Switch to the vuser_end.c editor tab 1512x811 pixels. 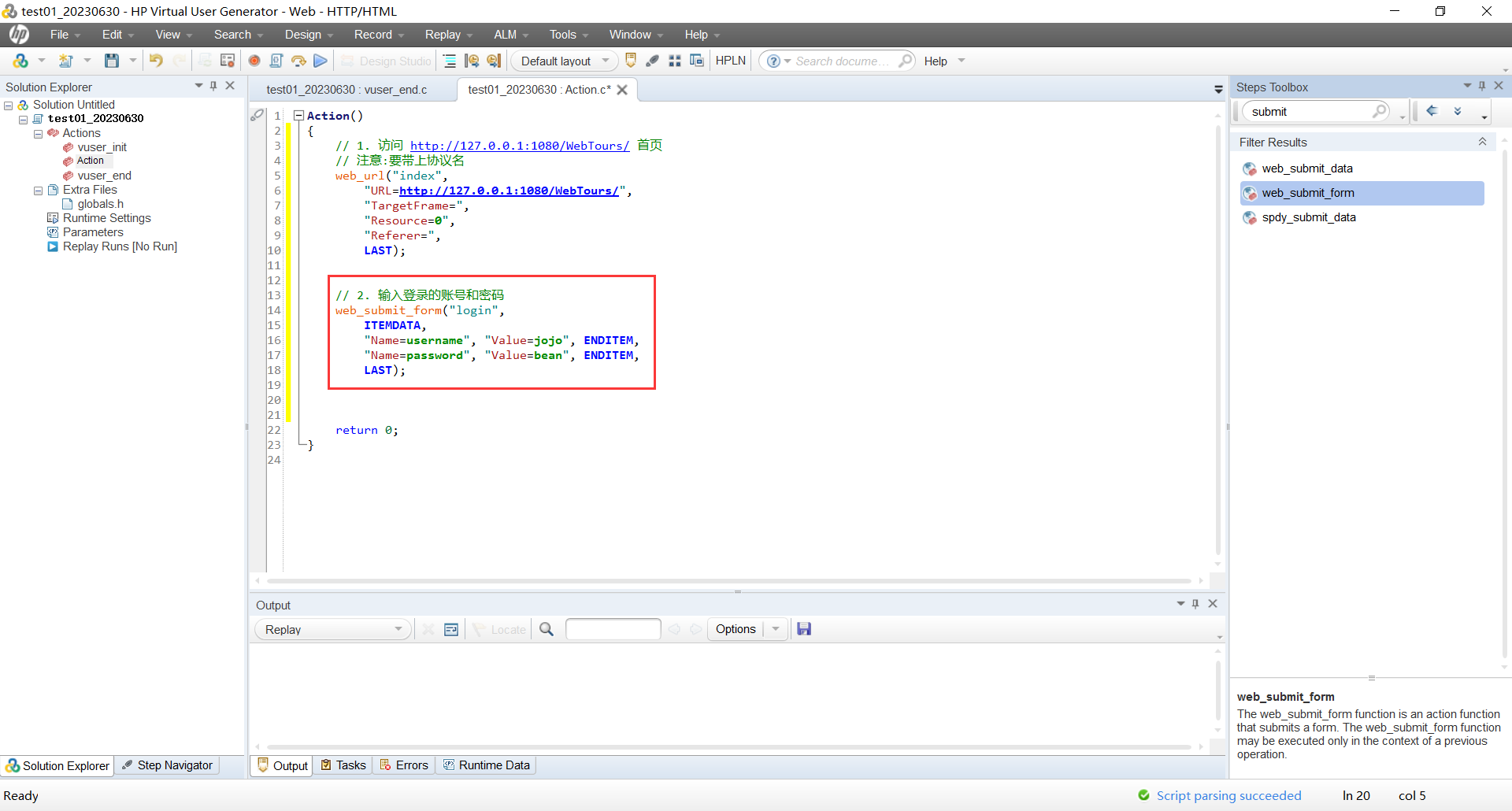tap(346, 90)
